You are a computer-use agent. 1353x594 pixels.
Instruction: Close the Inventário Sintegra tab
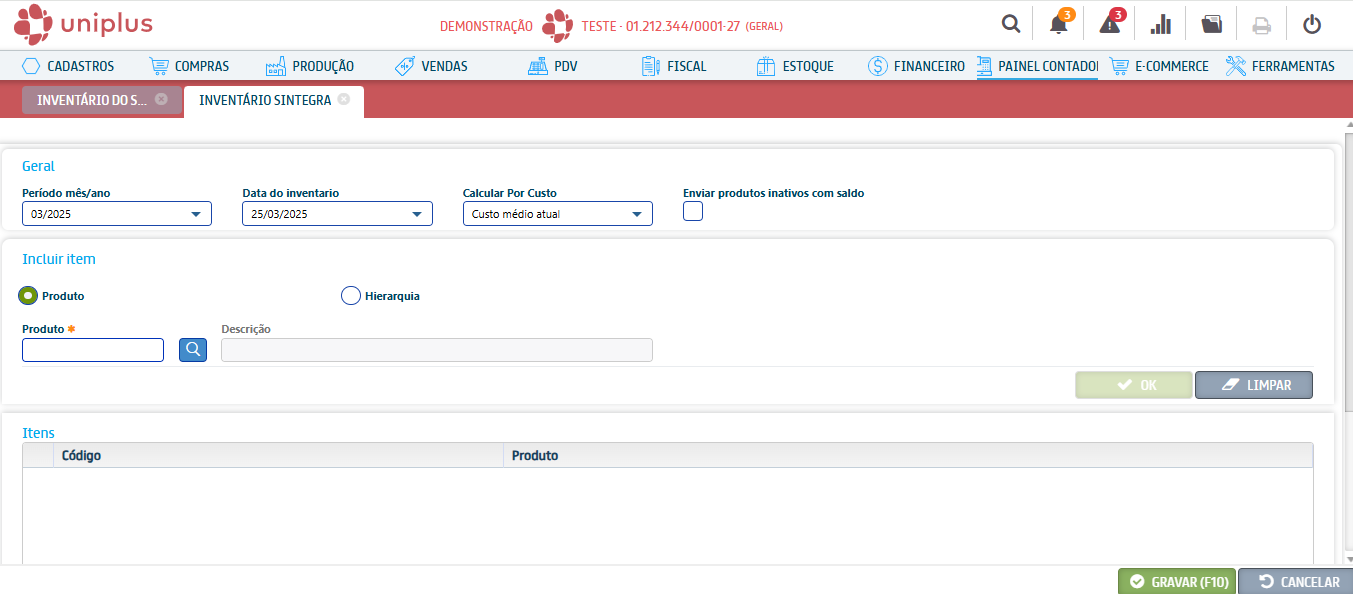click(x=344, y=99)
